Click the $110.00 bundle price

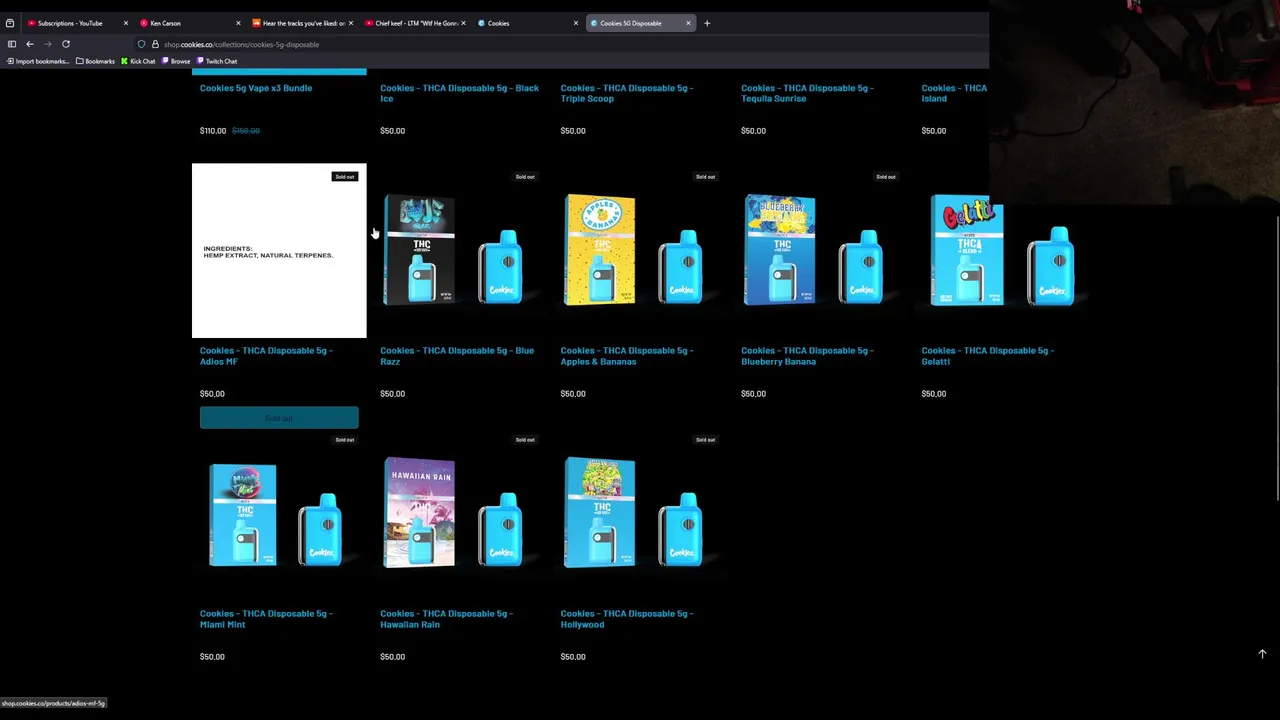click(212, 131)
